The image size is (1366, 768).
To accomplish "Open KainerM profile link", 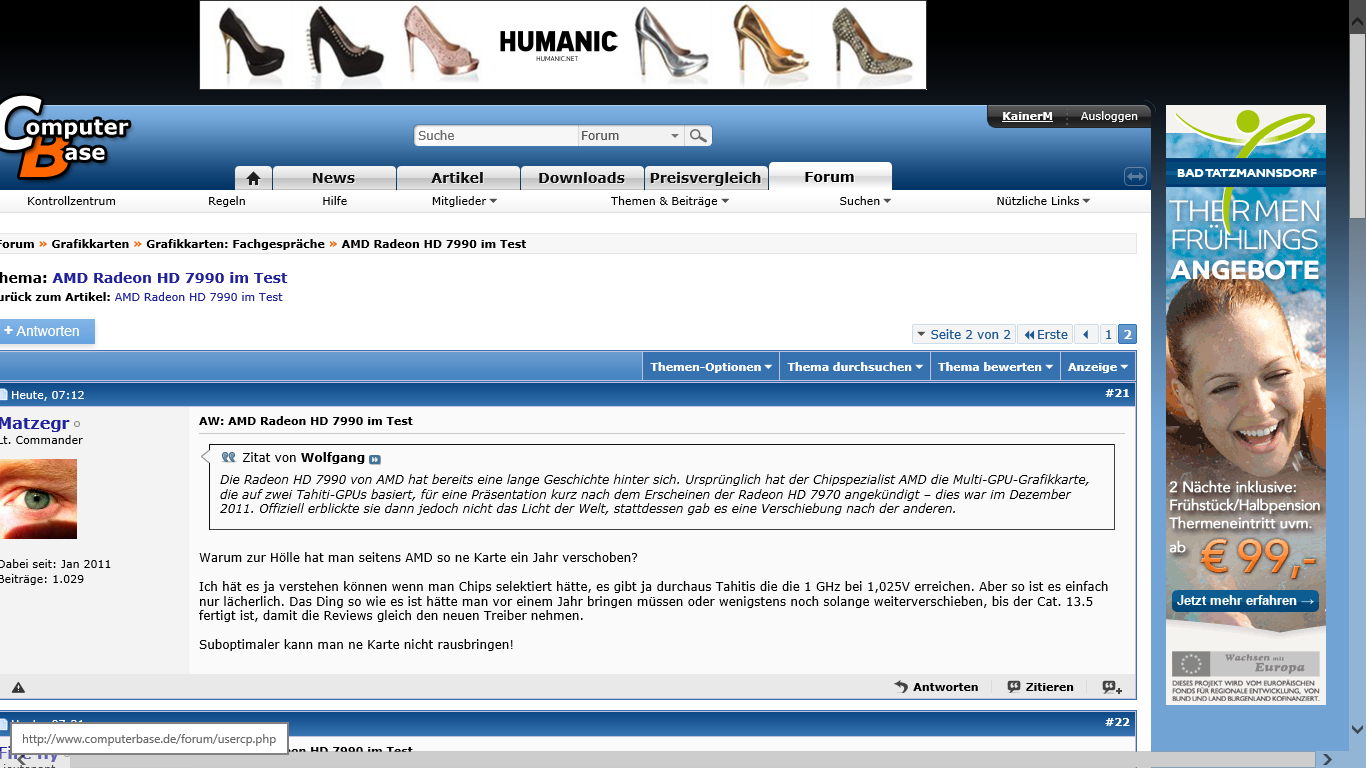I will pyautogui.click(x=1027, y=116).
